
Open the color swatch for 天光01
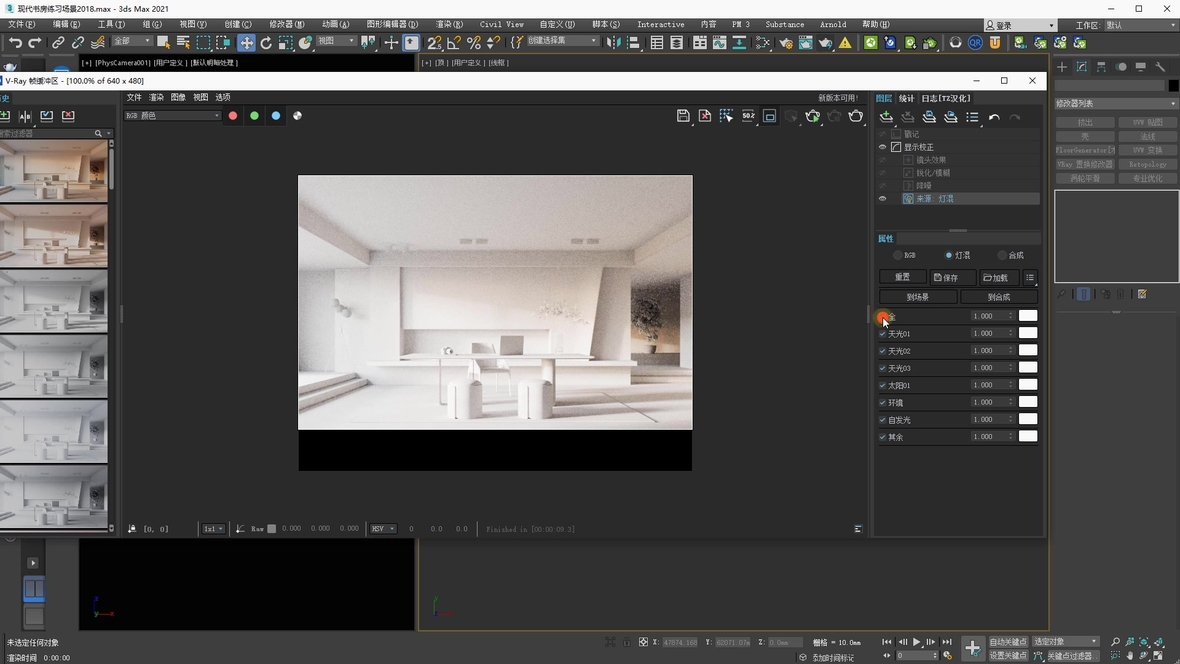pyautogui.click(x=1028, y=333)
